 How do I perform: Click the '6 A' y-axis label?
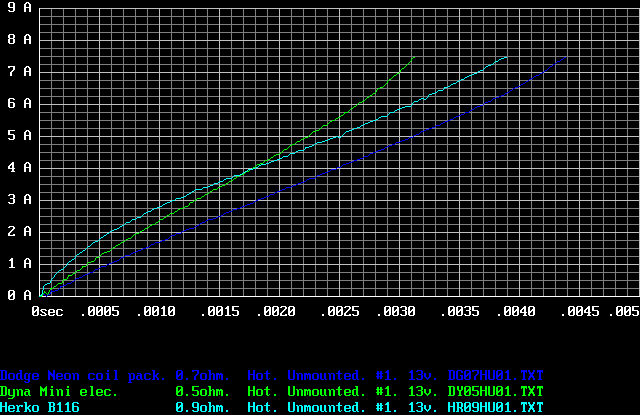(x=19, y=103)
